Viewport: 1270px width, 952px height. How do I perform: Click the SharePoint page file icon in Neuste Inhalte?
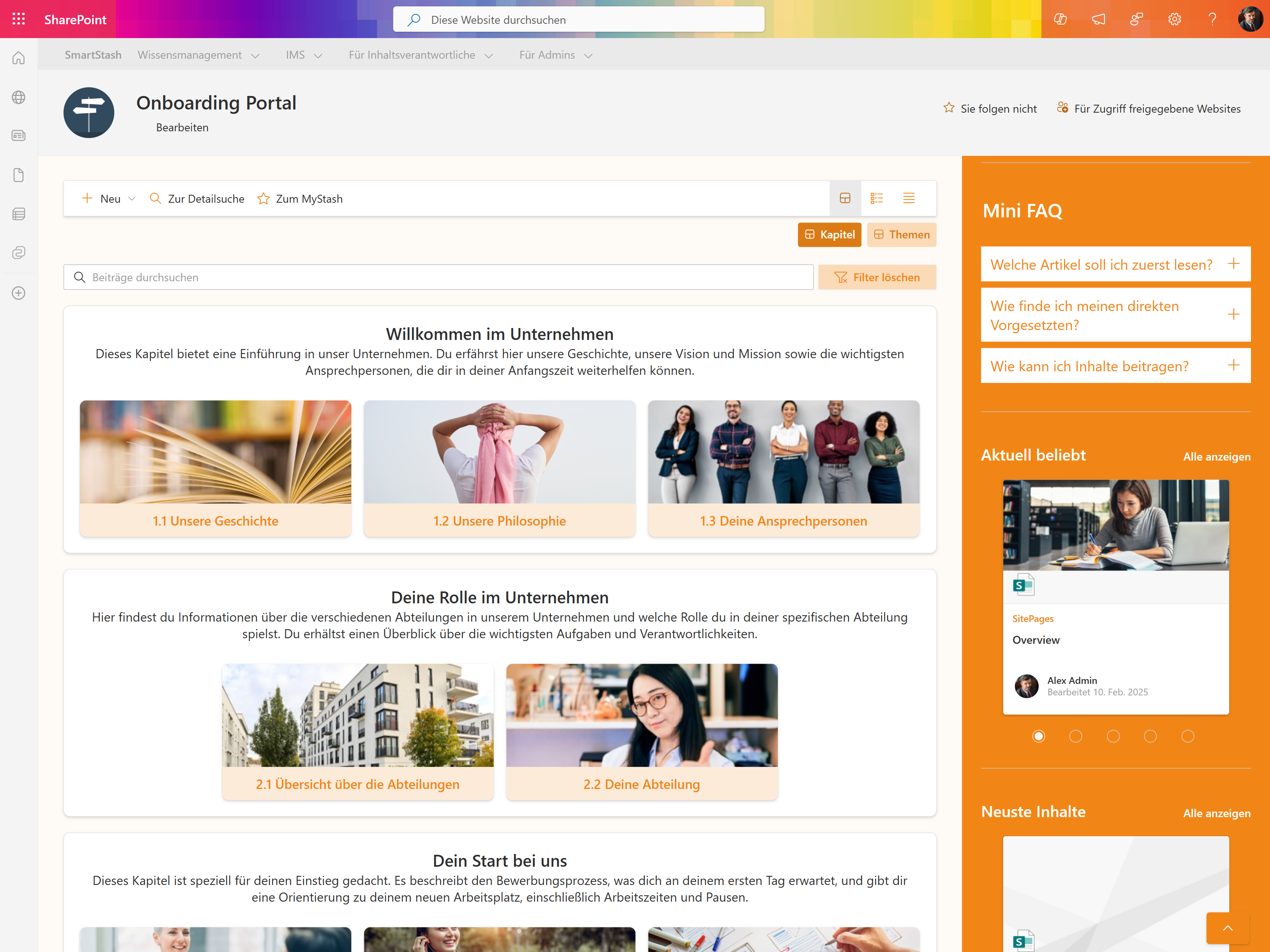1023,941
